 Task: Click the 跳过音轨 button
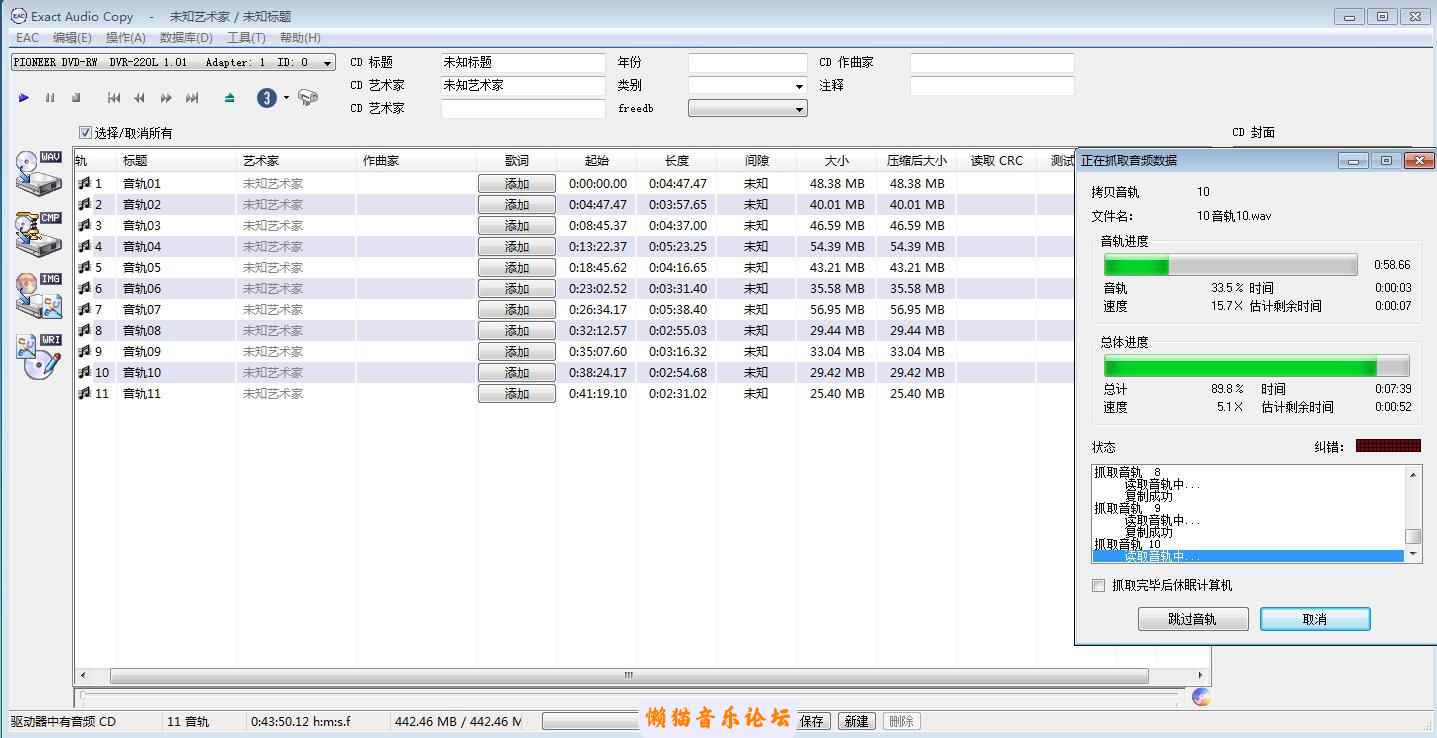(x=1192, y=619)
